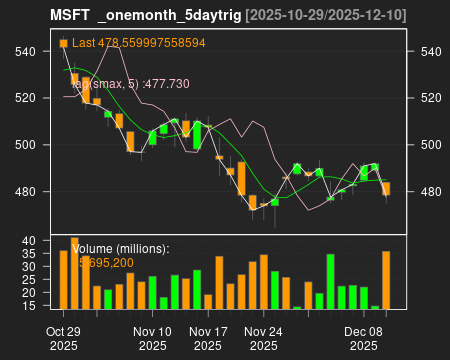Viewport: 450px width, 360px height.
Task: Click the green candlestick above the Dec 08 date
Action: pyautogui.click(x=364, y=173)
